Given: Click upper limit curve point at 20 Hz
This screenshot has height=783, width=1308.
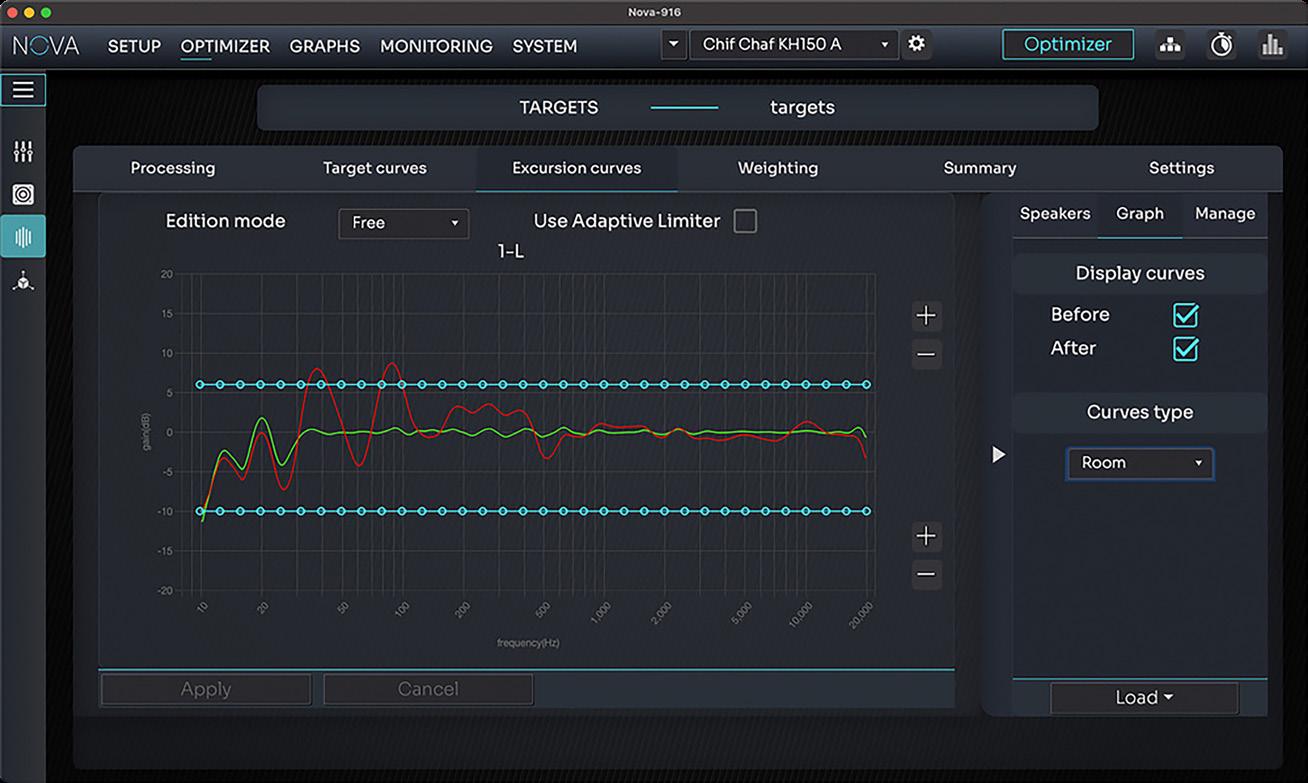Looking at the screenshot, I should [260, 384].
